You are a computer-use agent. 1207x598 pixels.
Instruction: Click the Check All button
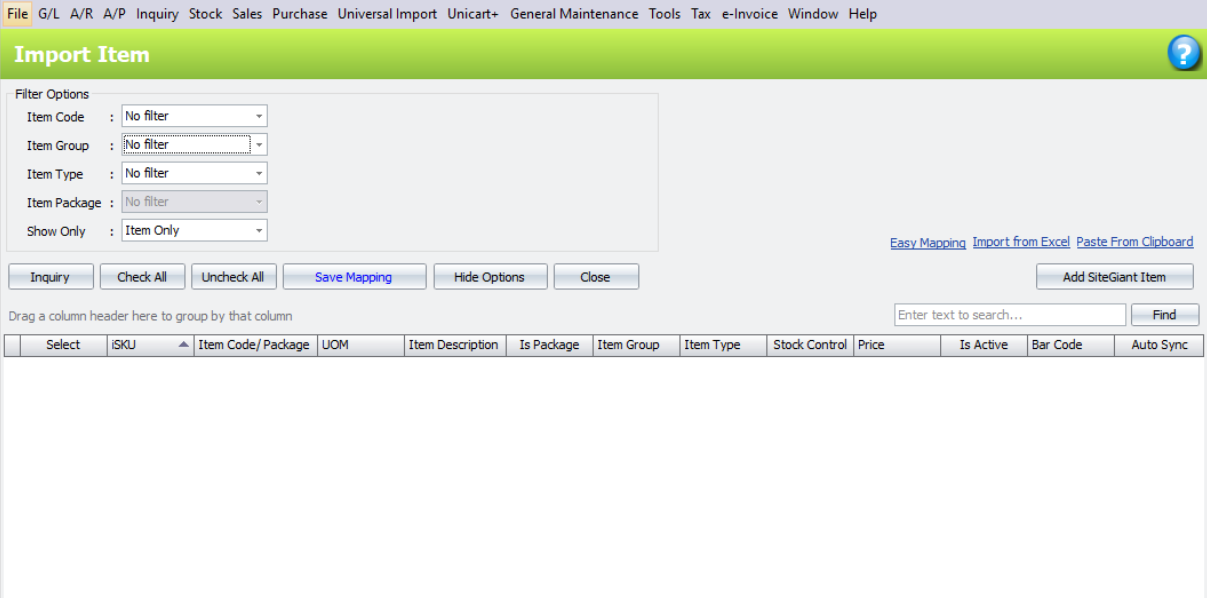tap(142, 277)
